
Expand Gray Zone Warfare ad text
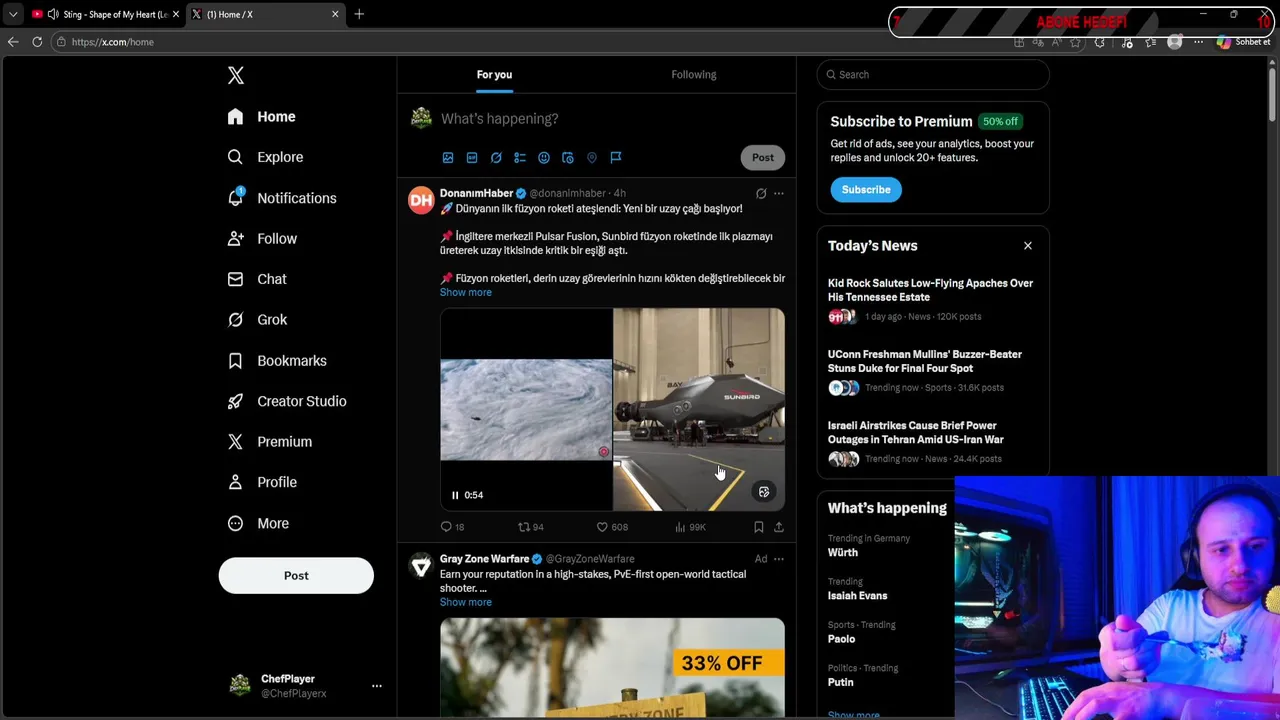(x=466, y=602)
